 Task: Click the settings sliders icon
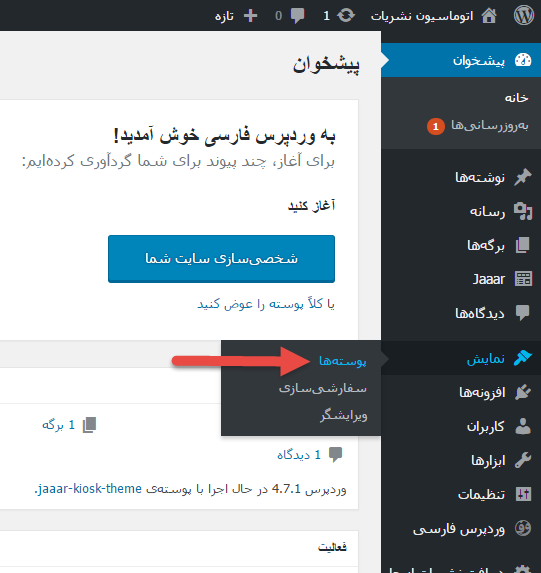pyautogui.click(x=523, y=494)
